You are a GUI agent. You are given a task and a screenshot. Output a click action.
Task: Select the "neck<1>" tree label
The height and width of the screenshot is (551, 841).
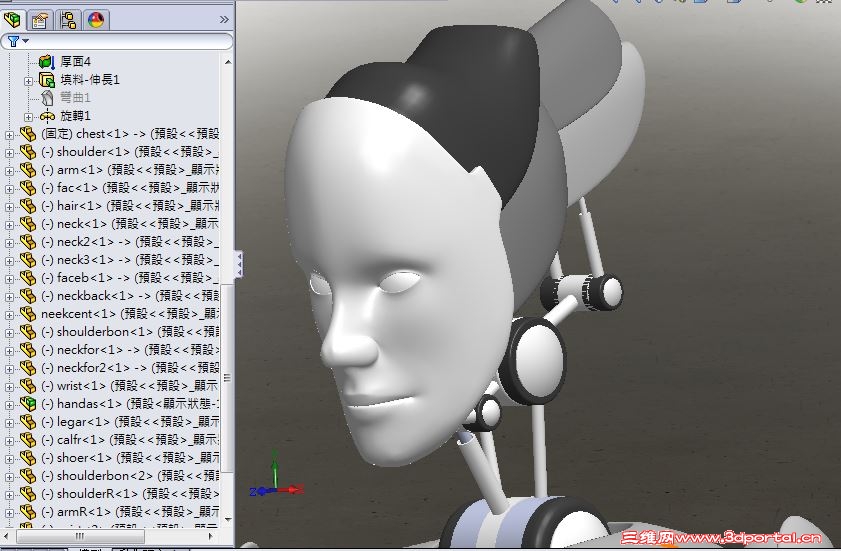(82, 224)
